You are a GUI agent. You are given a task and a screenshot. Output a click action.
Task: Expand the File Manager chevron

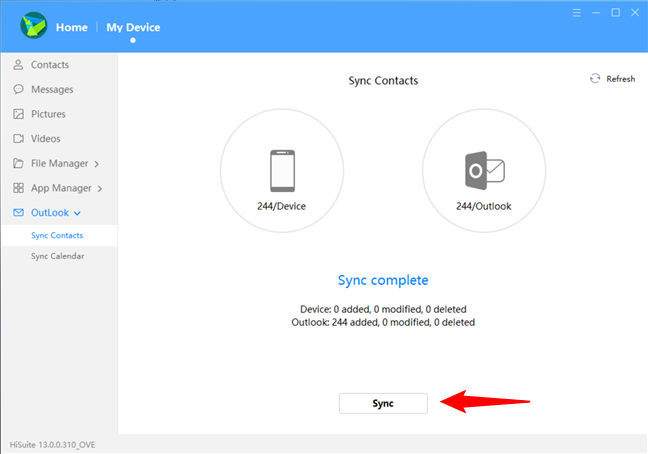pyautogui.click(x=97, y=164)
